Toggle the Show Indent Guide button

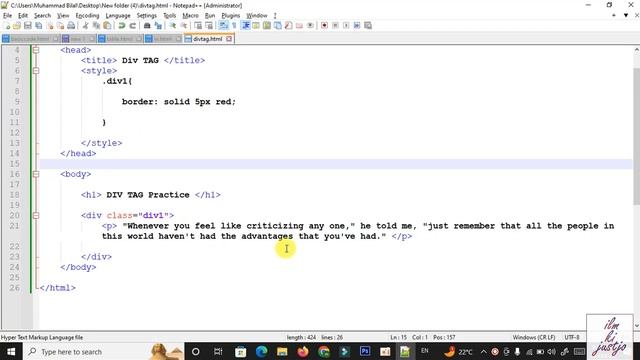[246, 26]
